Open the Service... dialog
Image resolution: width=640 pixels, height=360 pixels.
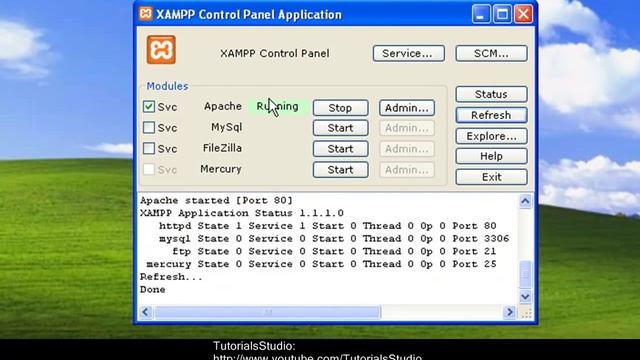[409, 53]
